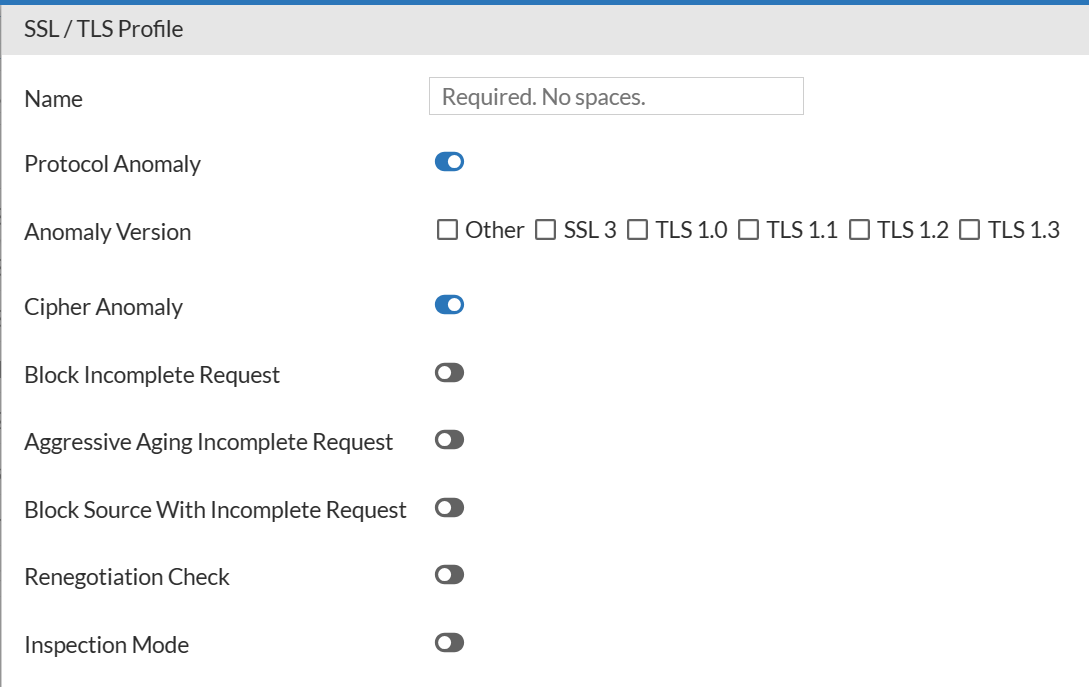Screen dimensions: 1089x687
Task: Enable Aggressive Aging Incomplete Request
Action: pyautogui.click(x=449, y=440)
